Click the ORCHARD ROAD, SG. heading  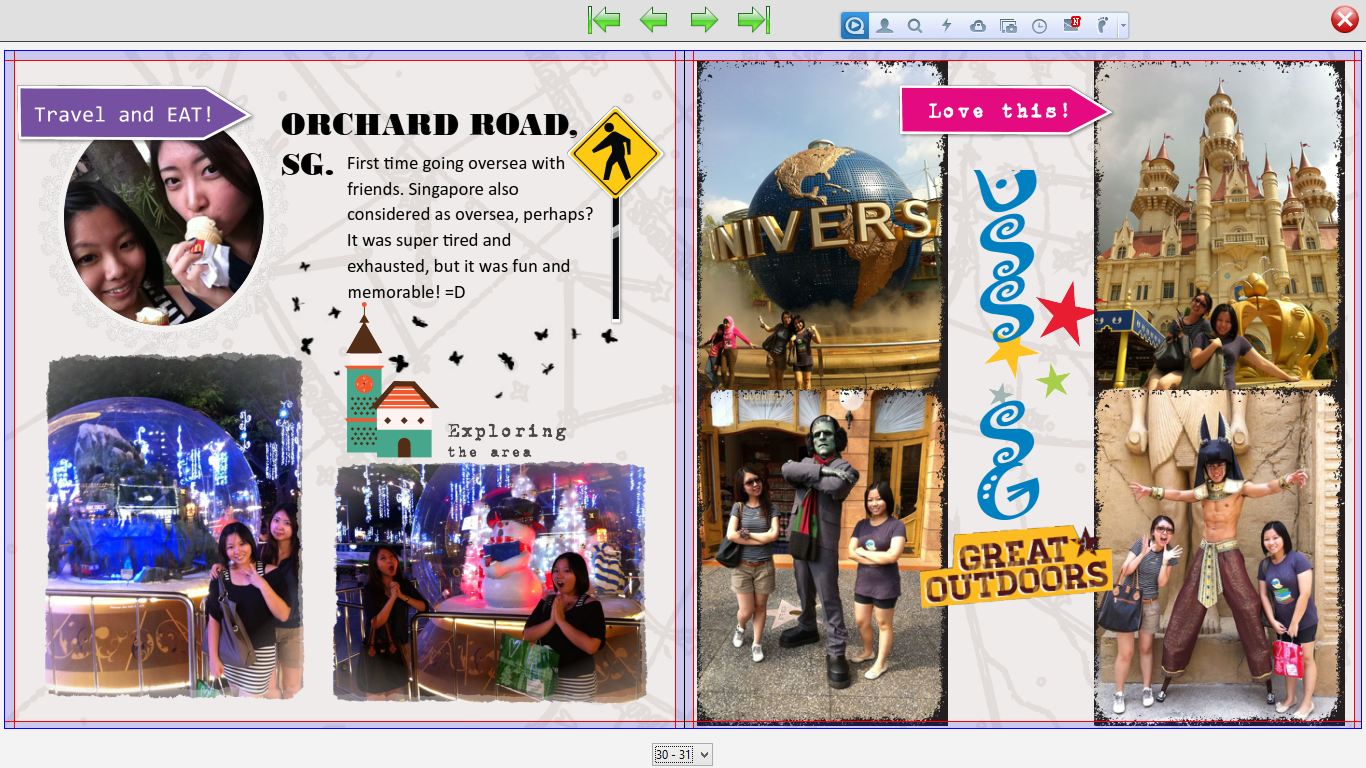pos(429,142)
